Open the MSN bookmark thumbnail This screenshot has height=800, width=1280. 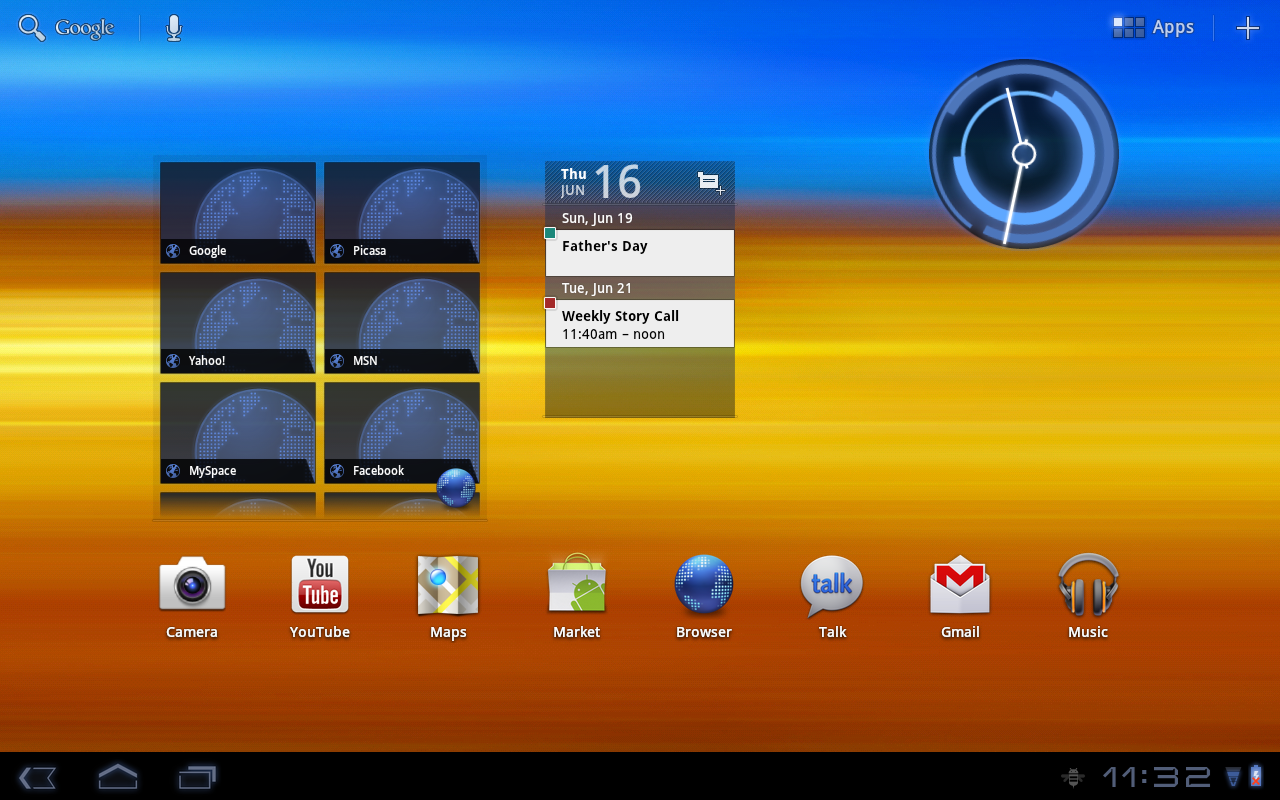pos(402,323)
